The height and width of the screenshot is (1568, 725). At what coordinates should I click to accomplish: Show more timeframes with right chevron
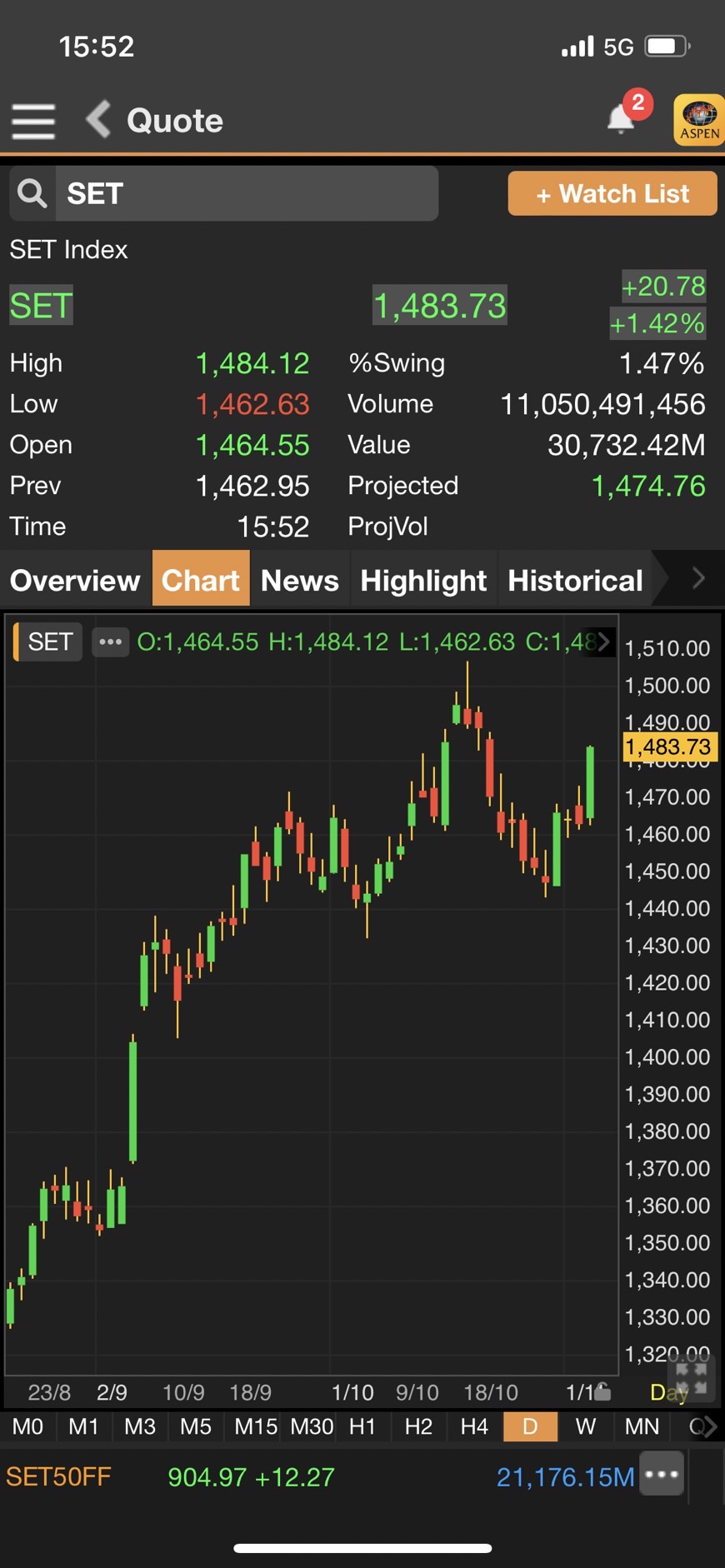709,1426
